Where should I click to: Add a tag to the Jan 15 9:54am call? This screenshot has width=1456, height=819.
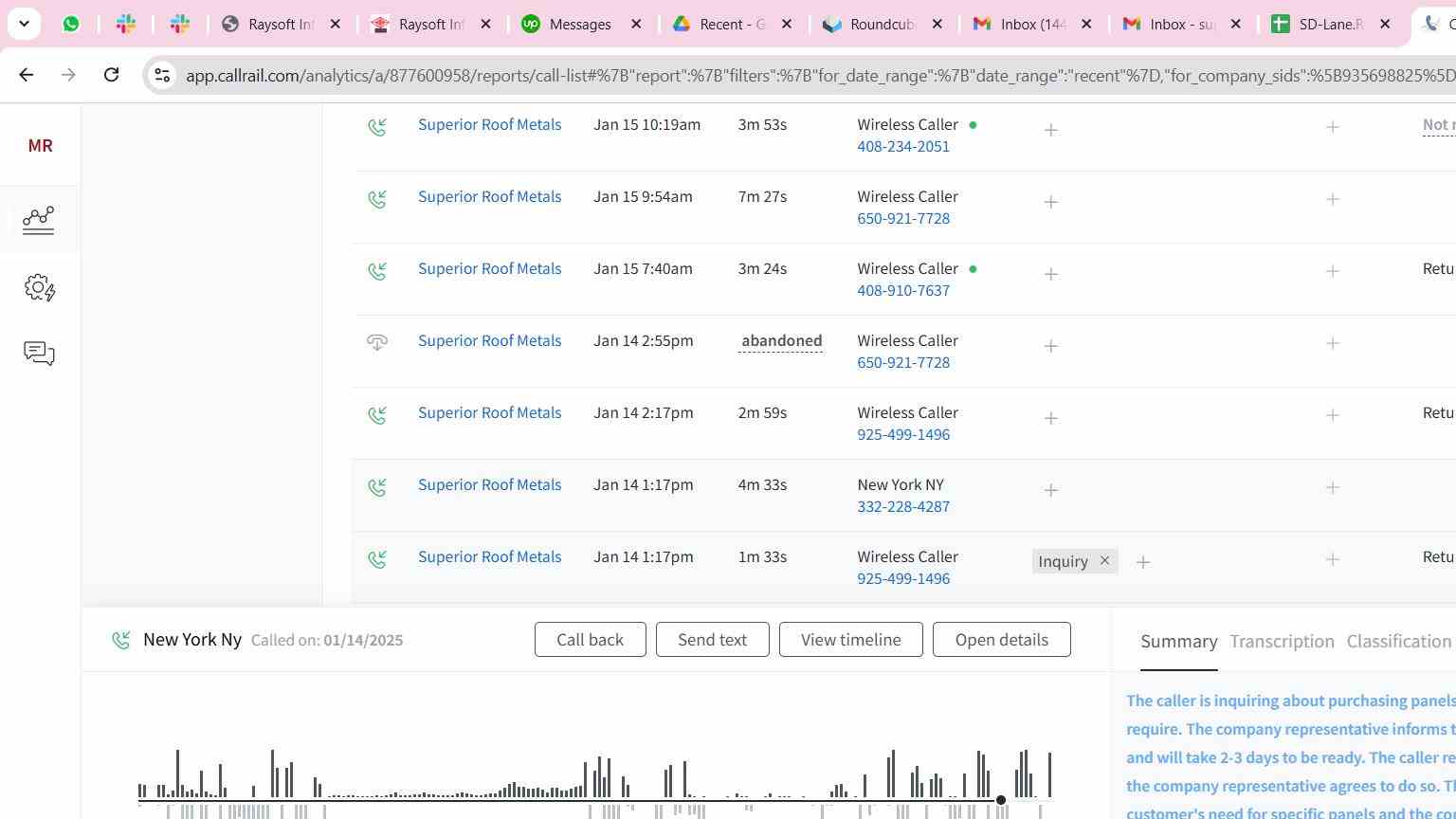coord(1050,202)
